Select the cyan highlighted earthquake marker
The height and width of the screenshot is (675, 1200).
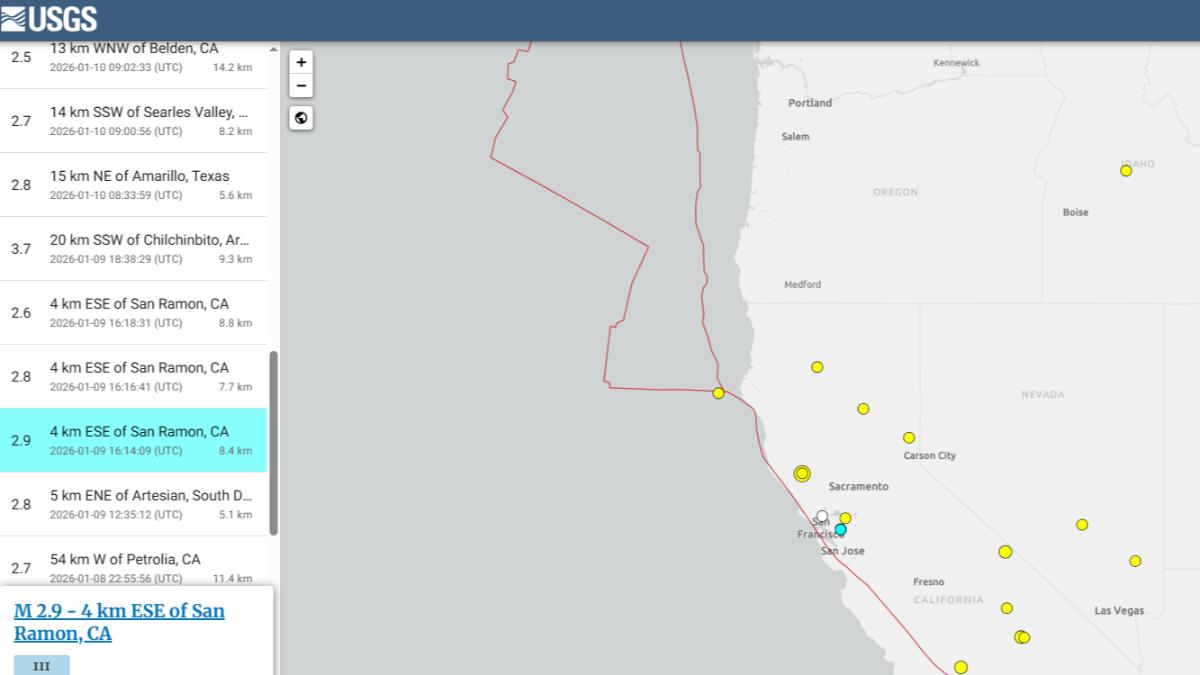tap(841, 530)
